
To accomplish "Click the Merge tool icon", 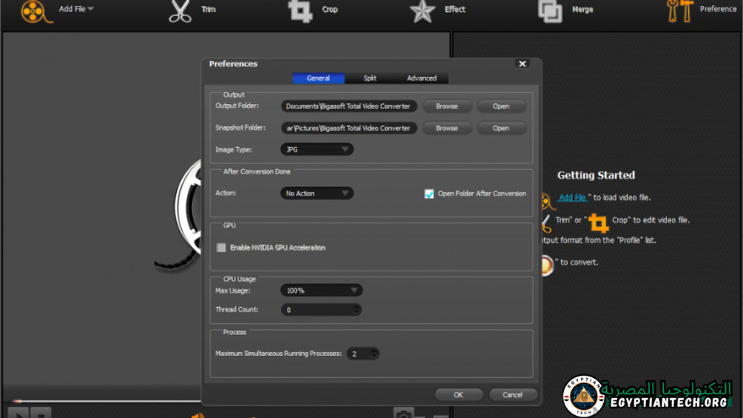I will (x=550, y=11).
